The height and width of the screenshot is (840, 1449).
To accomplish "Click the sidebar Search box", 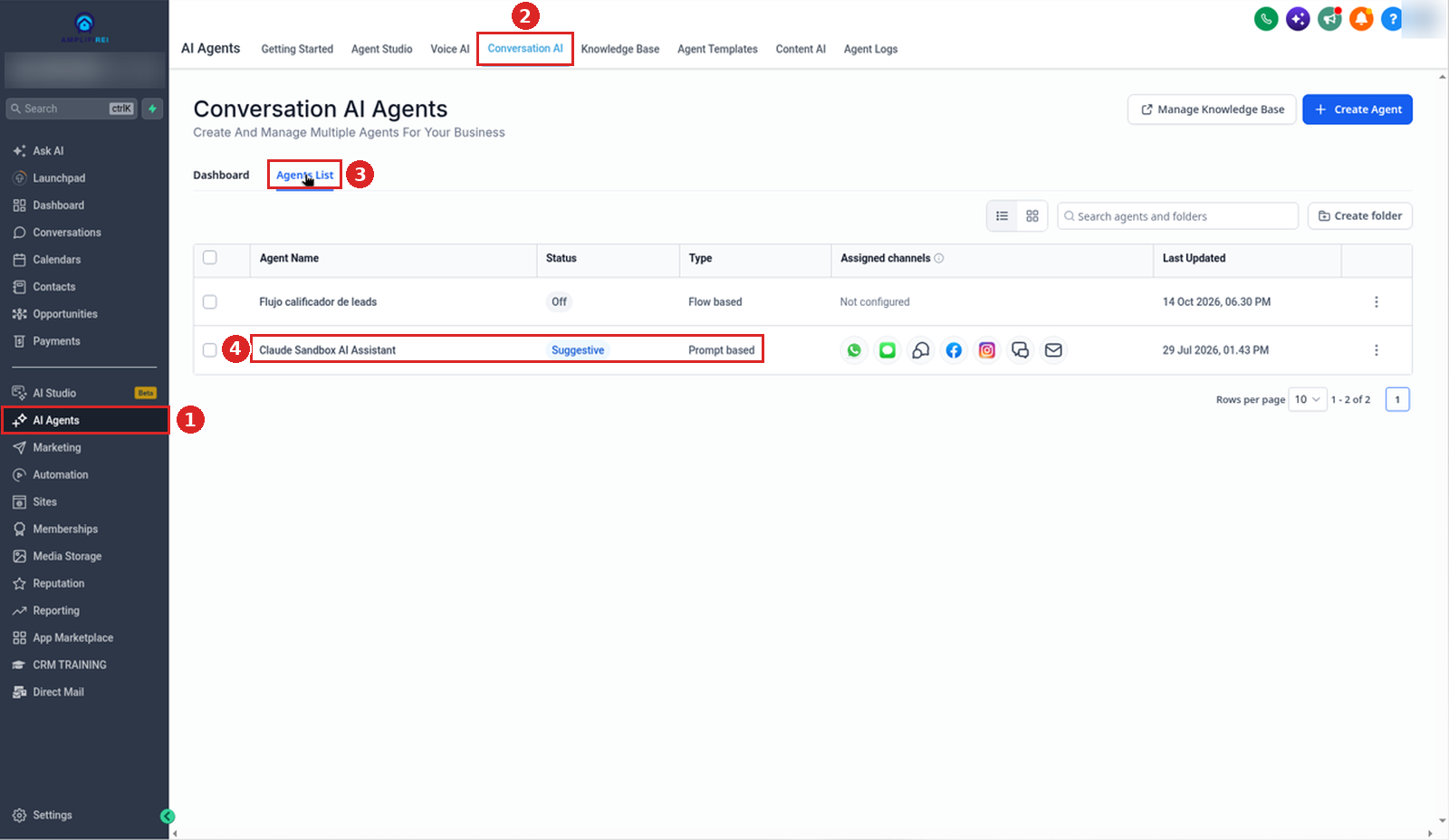I will 72,109.
